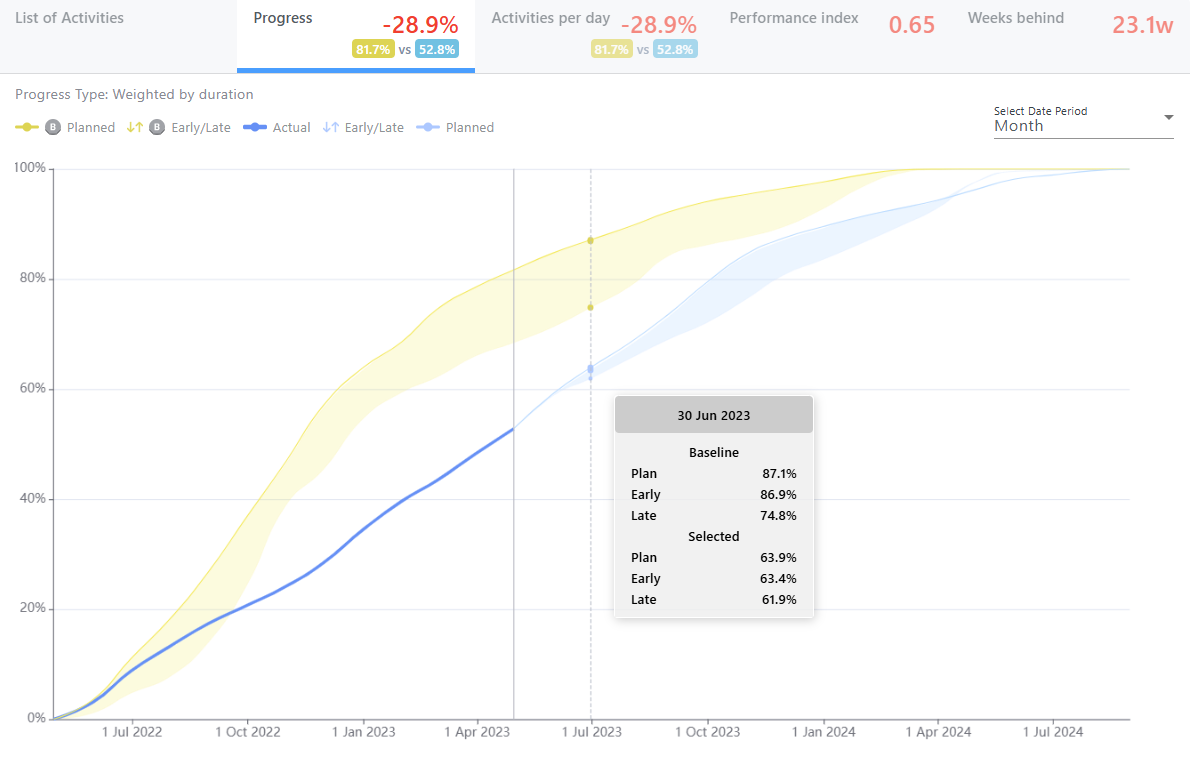Viewport: 1190px width, 782px height.
Task: Toggle the light blue Early/Late arrows icon
Action: 331,127
